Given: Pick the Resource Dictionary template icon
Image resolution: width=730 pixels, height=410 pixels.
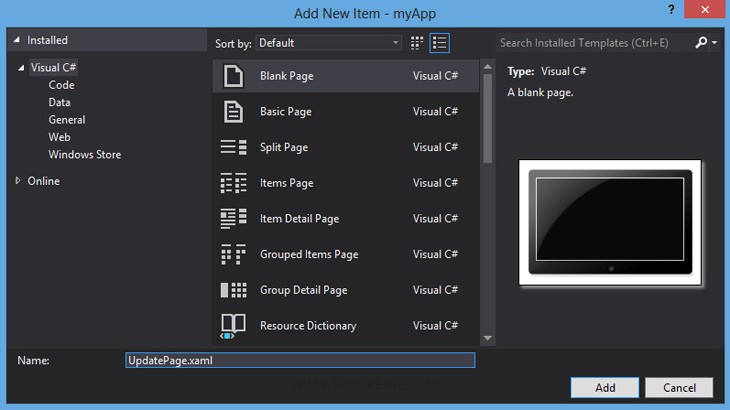Looking at the screenshot, I should tap(233, 325).
